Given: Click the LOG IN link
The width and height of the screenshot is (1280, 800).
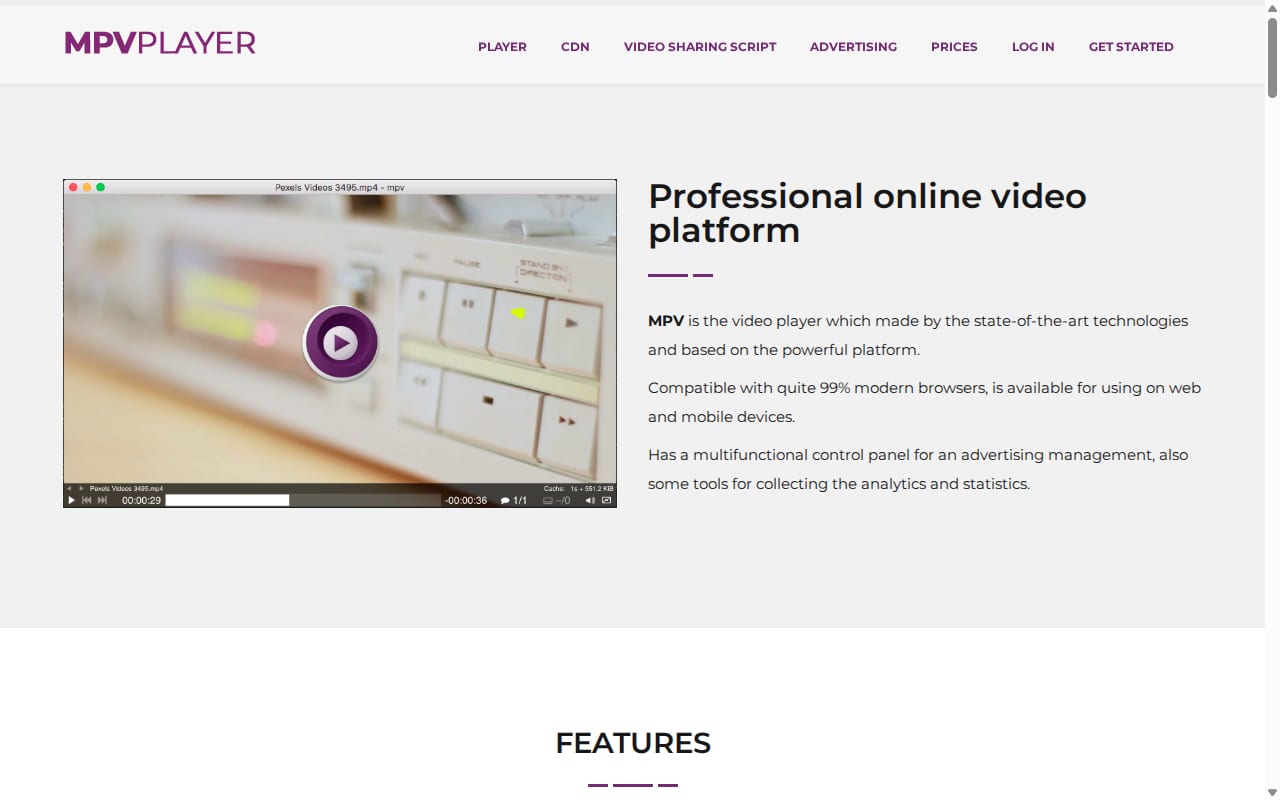Looking at the screenshot, I should (x=1033, y=47).
